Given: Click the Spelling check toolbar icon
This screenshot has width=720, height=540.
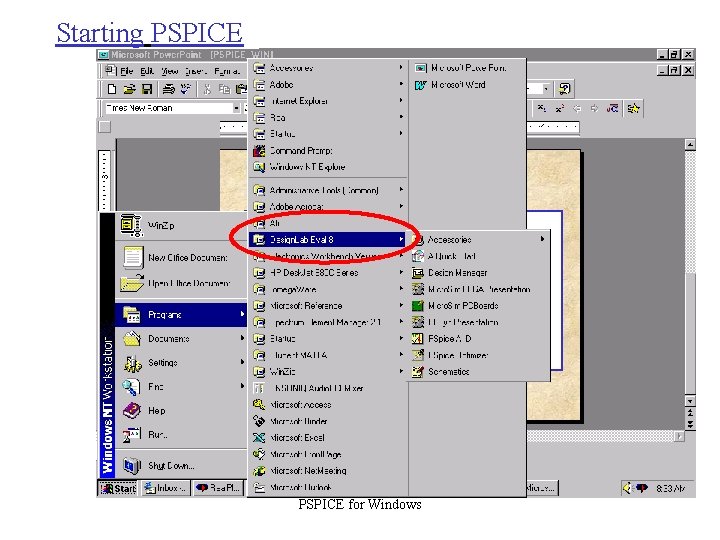Looking at the screenshot, I should 186,89.
